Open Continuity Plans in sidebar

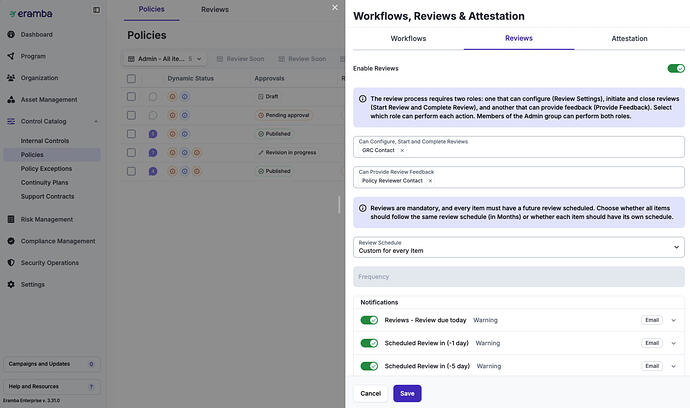(x=44, y=182)
